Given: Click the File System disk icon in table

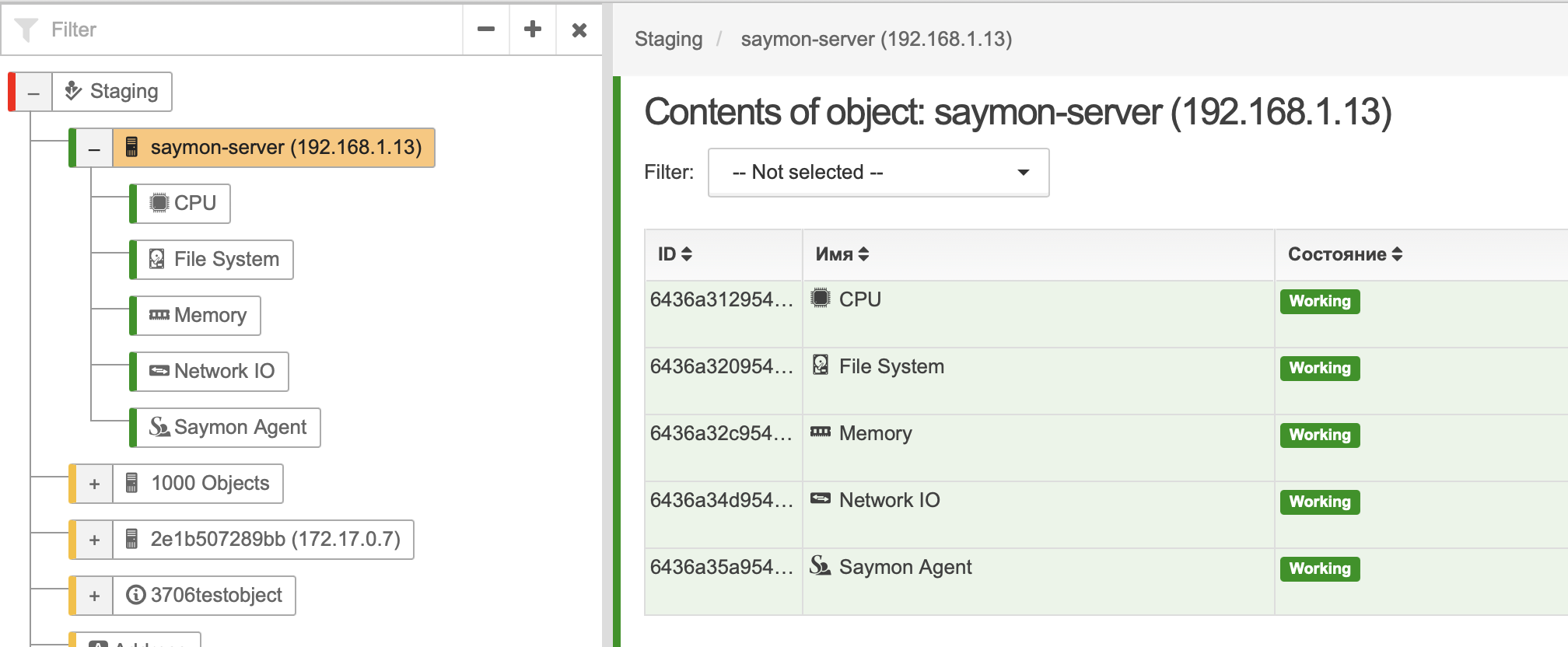Looking at the screenshot, I should coord(821,365).
